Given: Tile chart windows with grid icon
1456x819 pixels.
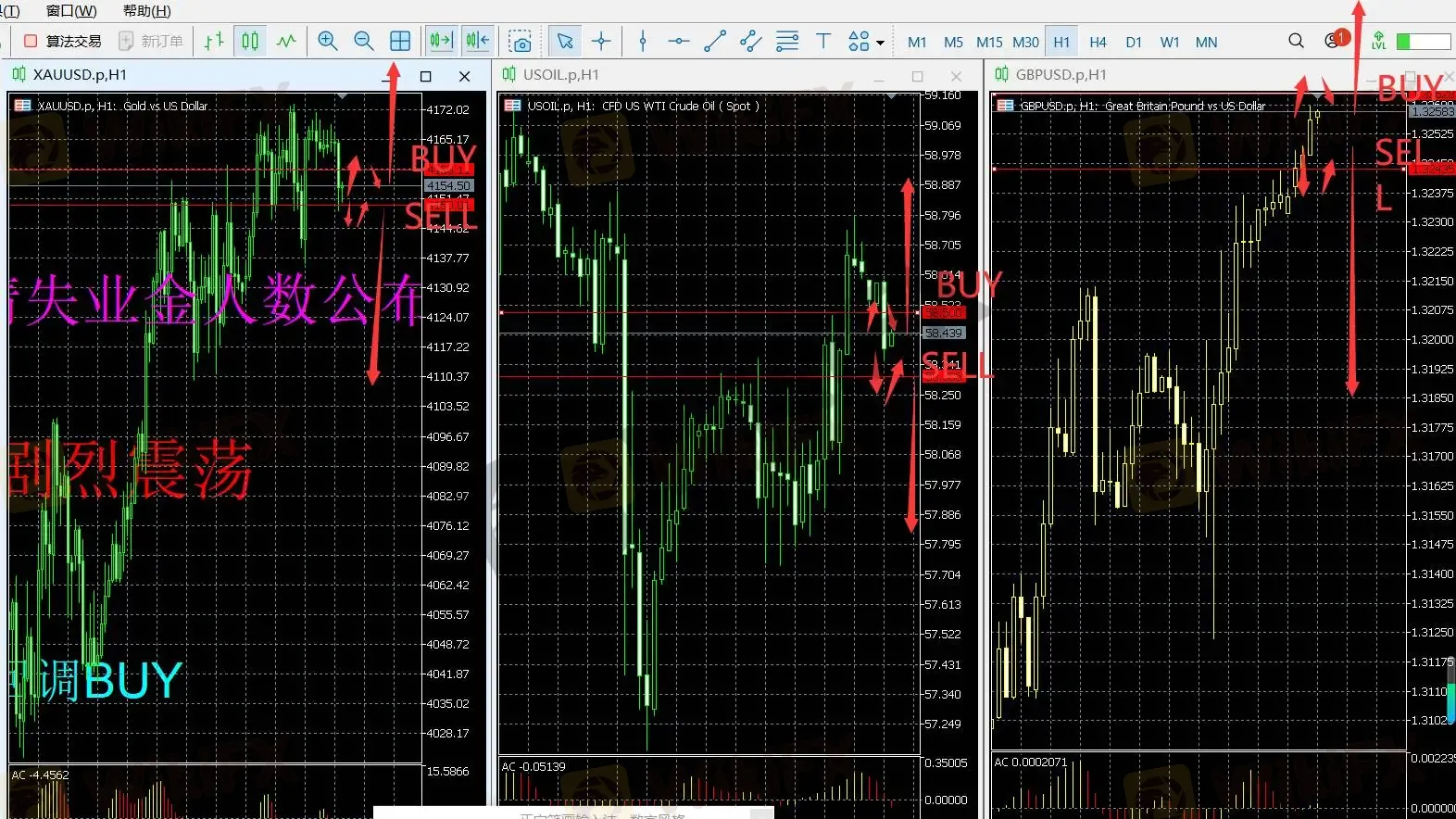Looking at the screenshot, I should 400,41.
